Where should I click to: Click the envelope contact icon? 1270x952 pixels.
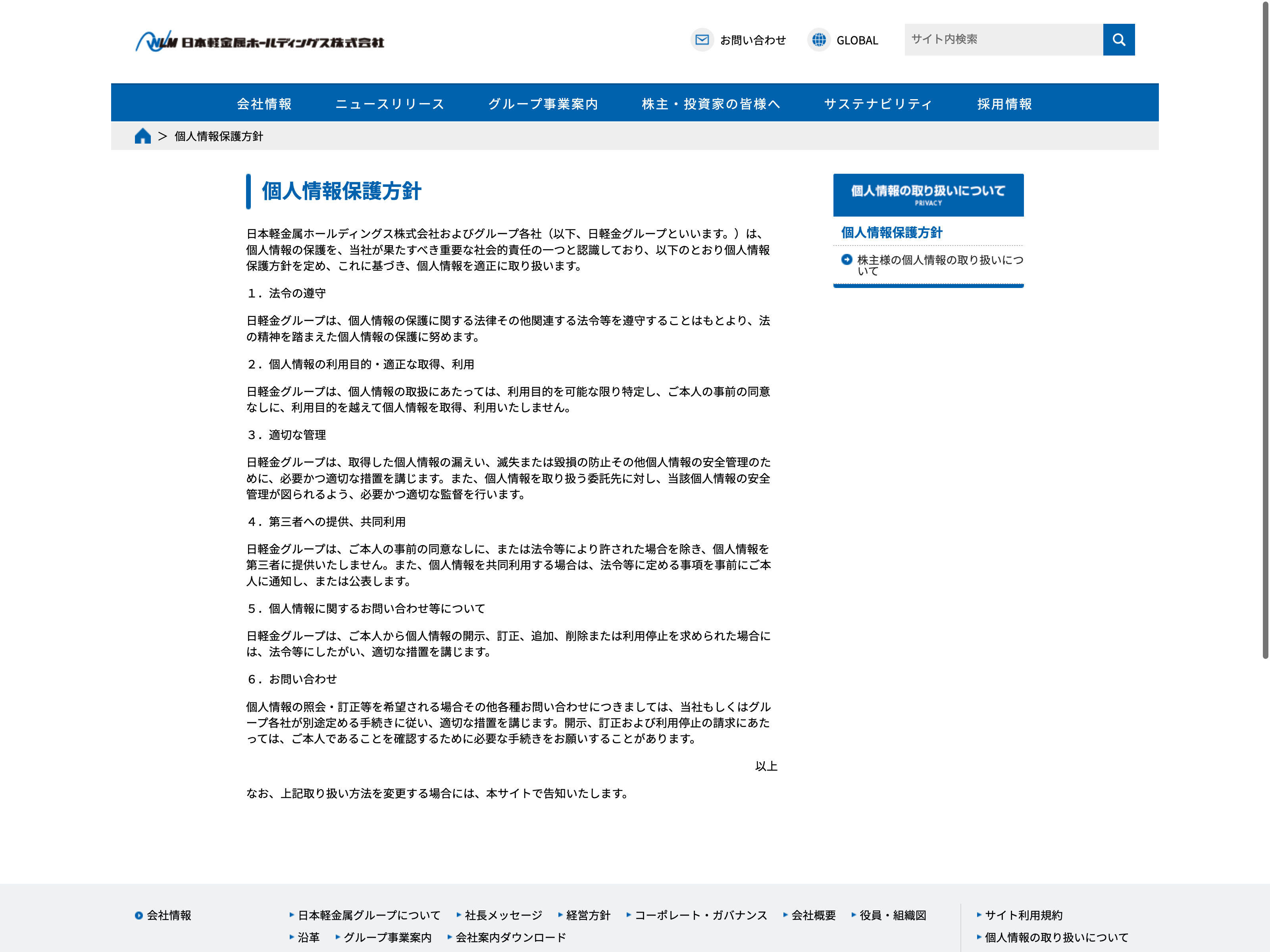(x=702, y=40)
